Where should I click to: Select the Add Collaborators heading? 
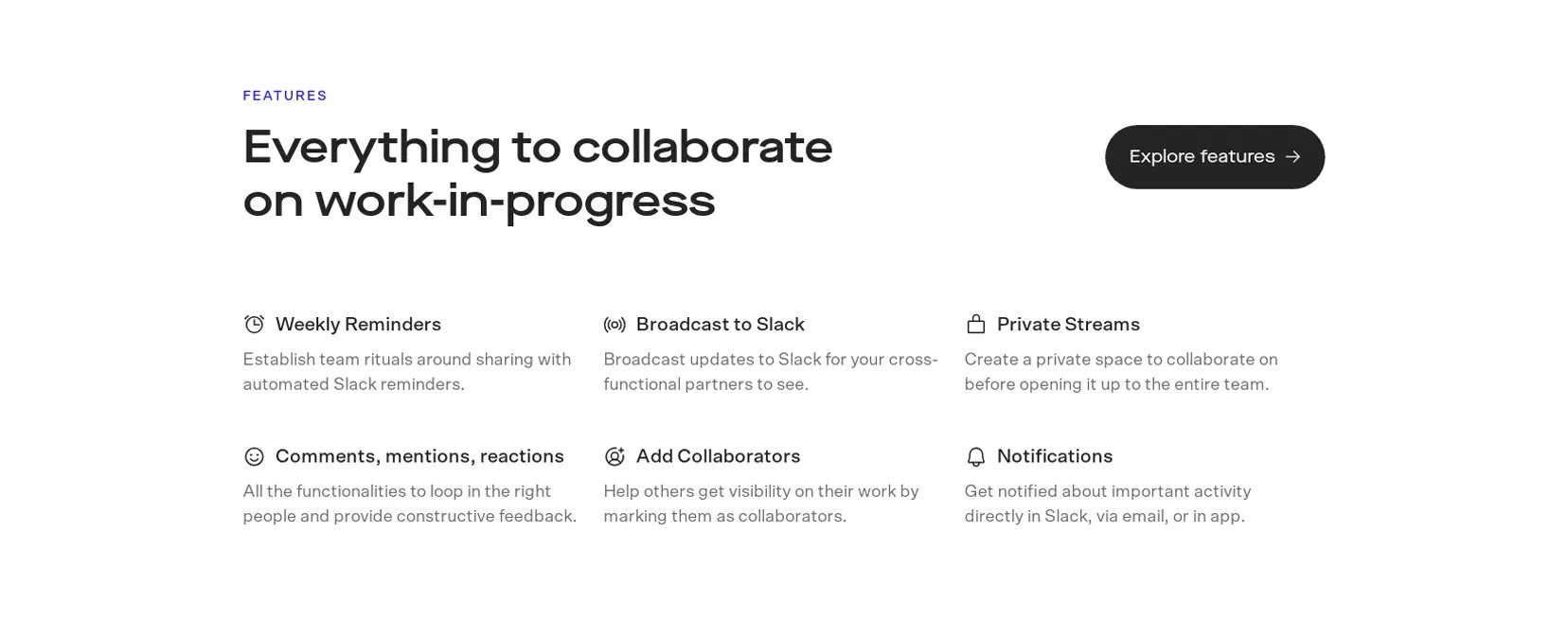coord(718,456)
